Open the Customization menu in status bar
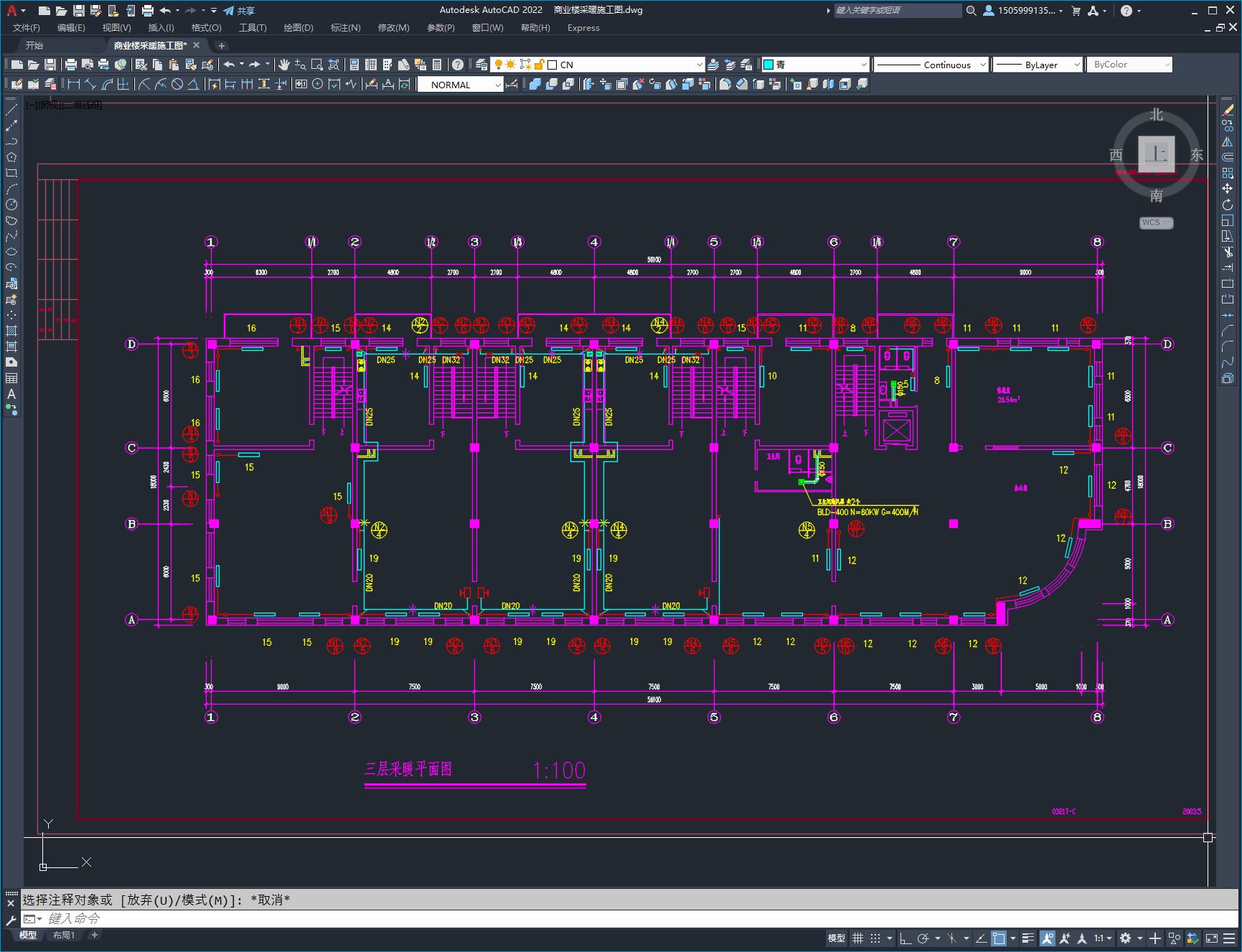The image size is (1242, 952). (x=1229, y=938)
